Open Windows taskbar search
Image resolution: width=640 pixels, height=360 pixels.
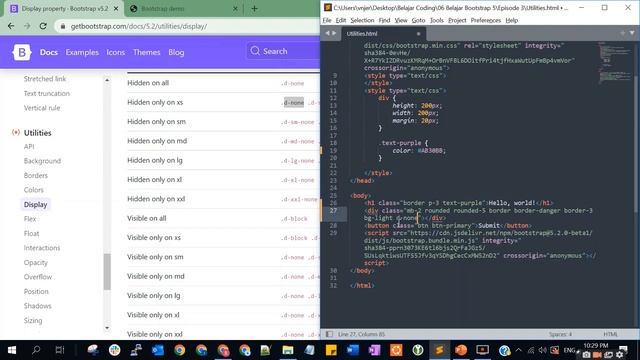click(x=36, y=350)
